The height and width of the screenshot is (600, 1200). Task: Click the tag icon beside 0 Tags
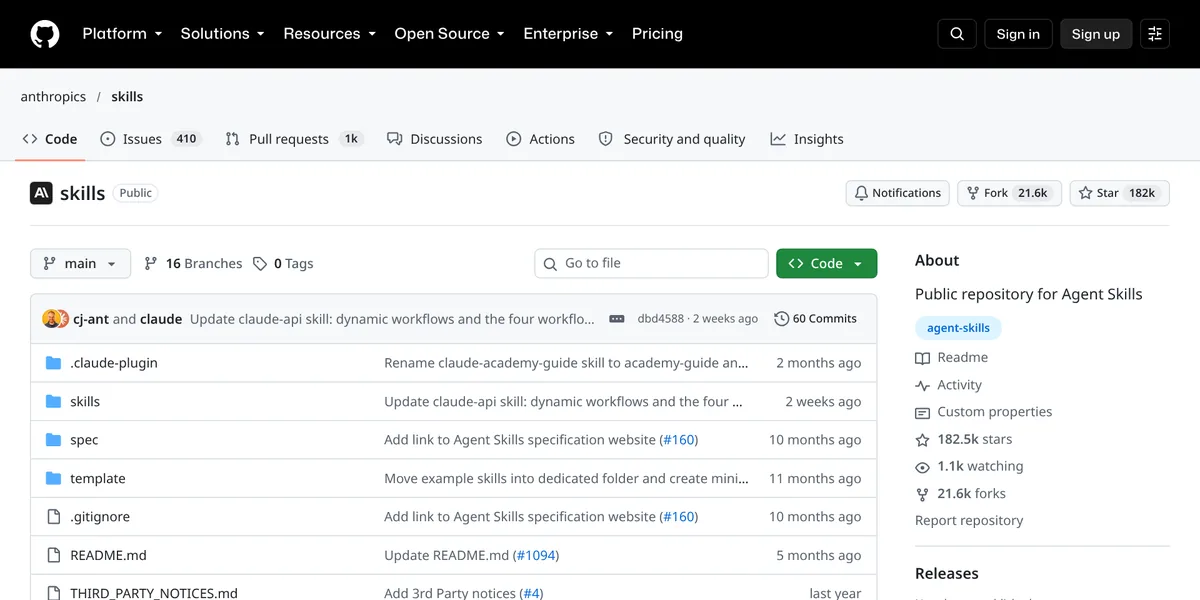coord(260,264)
